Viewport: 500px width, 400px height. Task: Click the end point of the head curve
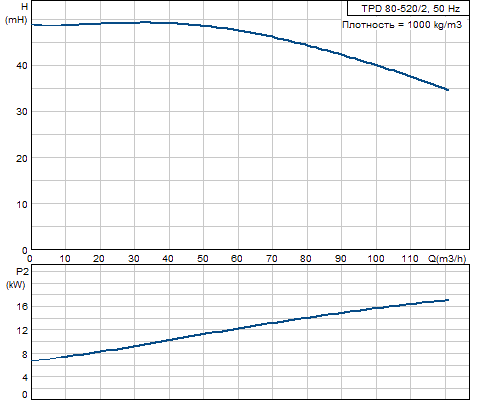(x=448, y=90)
